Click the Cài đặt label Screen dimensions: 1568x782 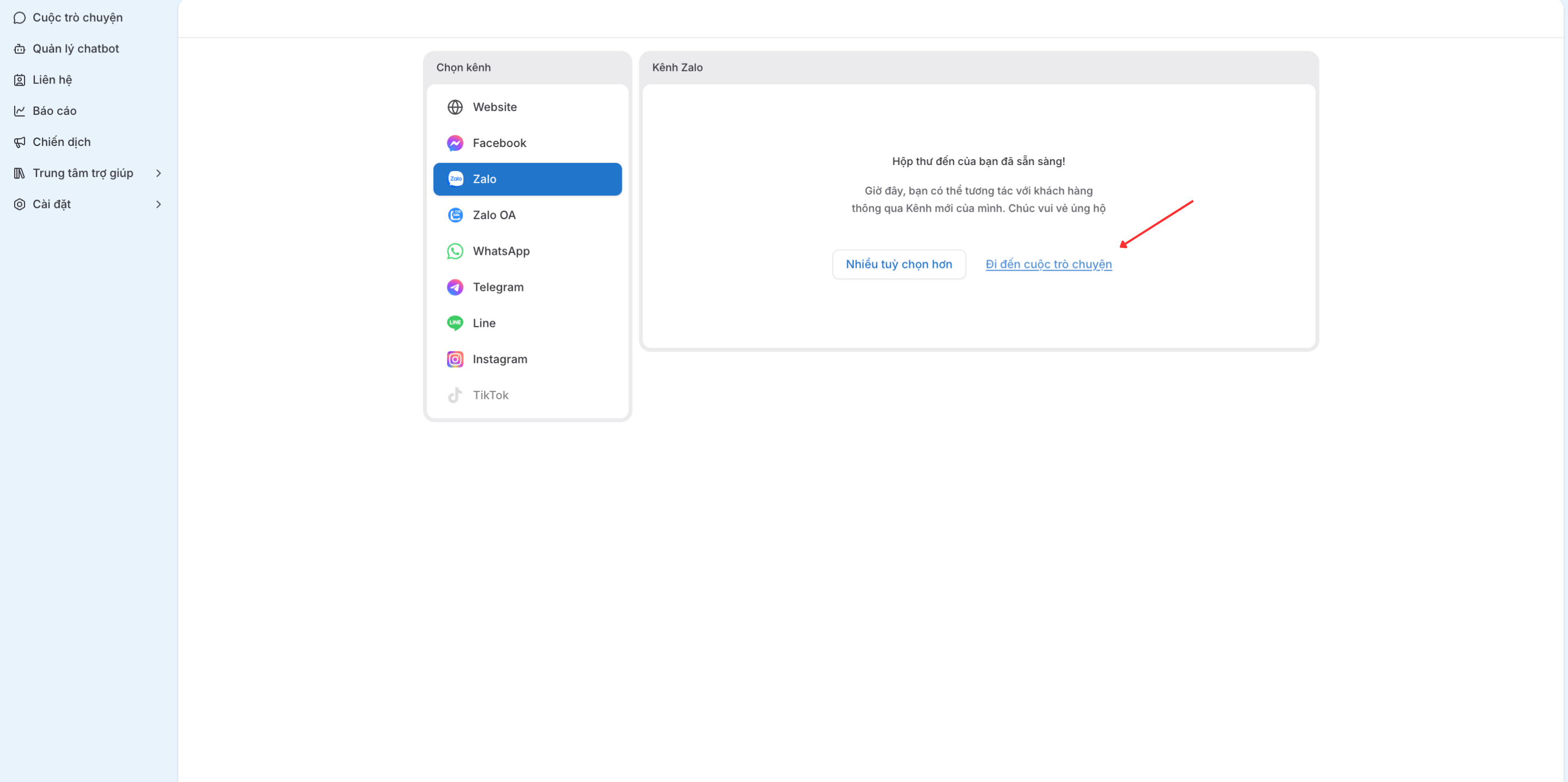52,204
